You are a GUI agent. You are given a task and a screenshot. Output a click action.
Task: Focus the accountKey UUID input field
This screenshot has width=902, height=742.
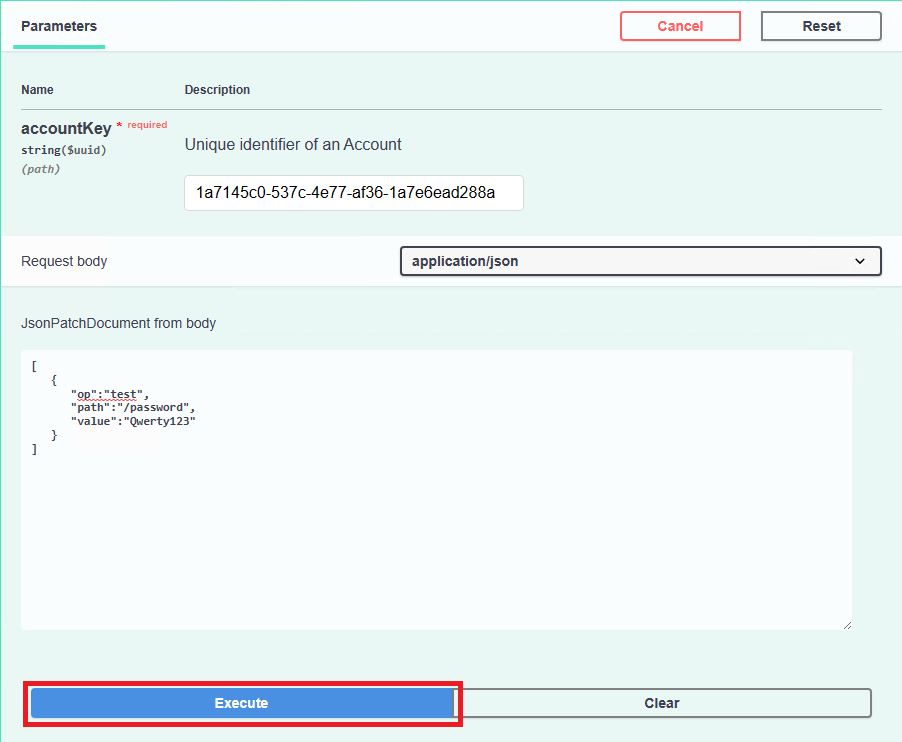pyautogui.click(x=353, y=193)
